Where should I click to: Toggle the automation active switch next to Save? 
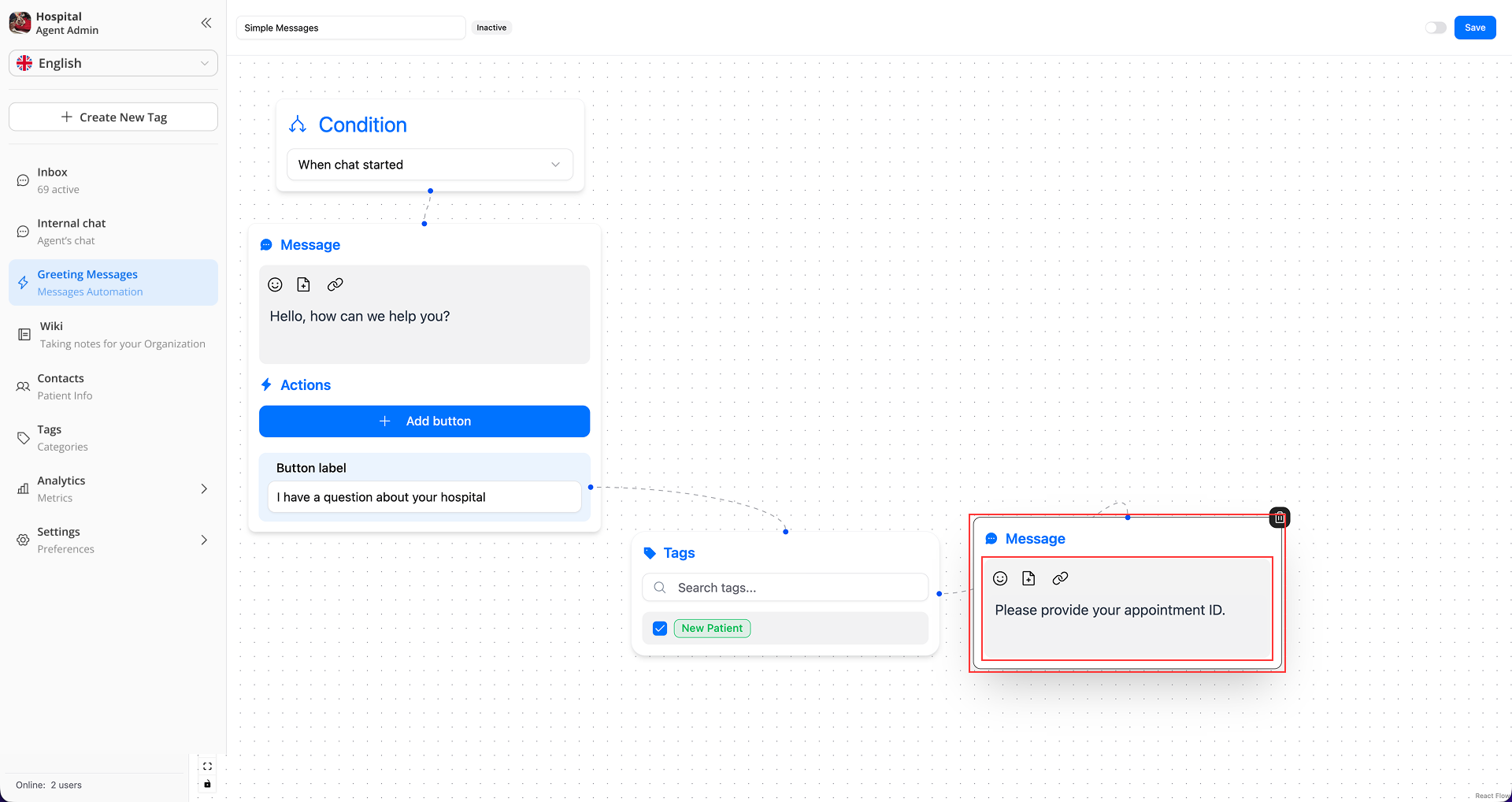coord(1435,28)
